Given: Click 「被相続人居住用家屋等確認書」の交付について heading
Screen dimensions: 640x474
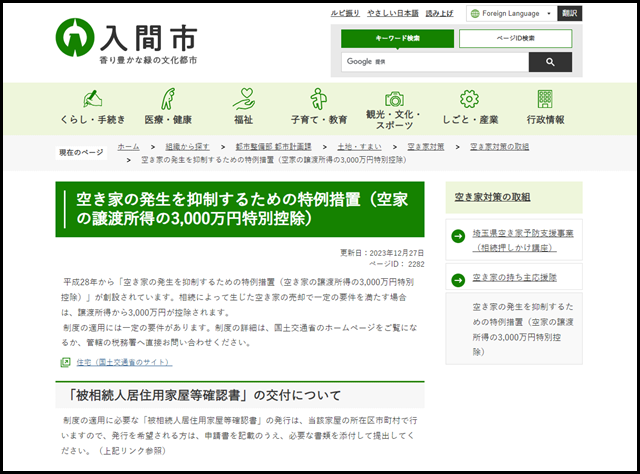Looking at the screenshot, I should point(240,395).
